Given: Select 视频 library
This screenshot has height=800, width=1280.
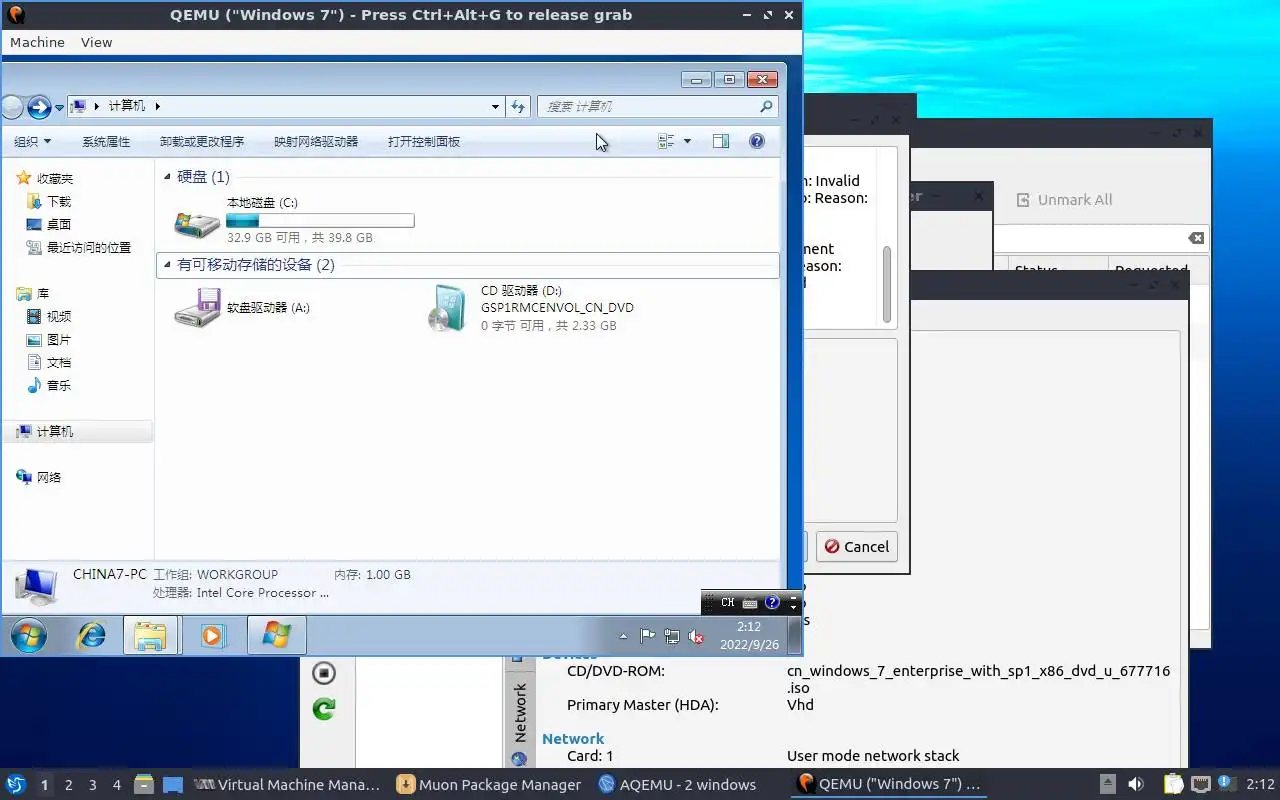Looking at the screenshot, I should click(x=59, y=317).
